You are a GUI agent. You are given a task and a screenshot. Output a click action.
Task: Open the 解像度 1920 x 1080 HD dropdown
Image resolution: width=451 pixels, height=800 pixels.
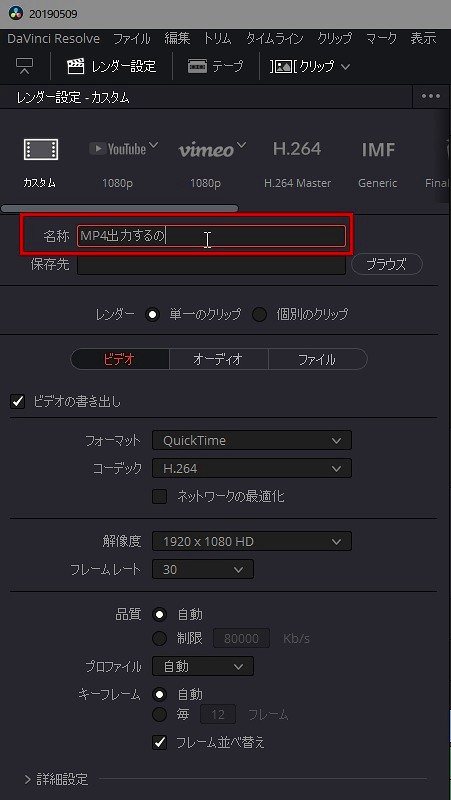(x=252, y=541)
